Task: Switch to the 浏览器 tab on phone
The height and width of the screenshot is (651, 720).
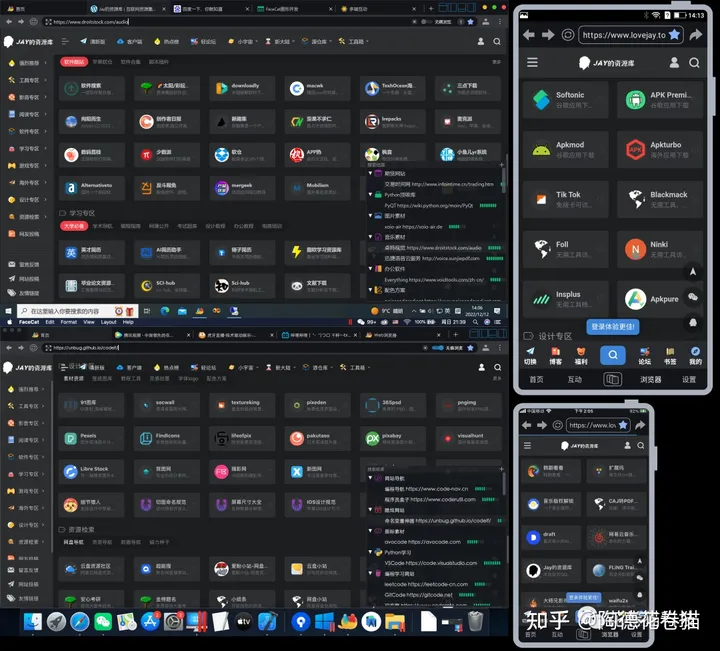Action: [650, 380]
